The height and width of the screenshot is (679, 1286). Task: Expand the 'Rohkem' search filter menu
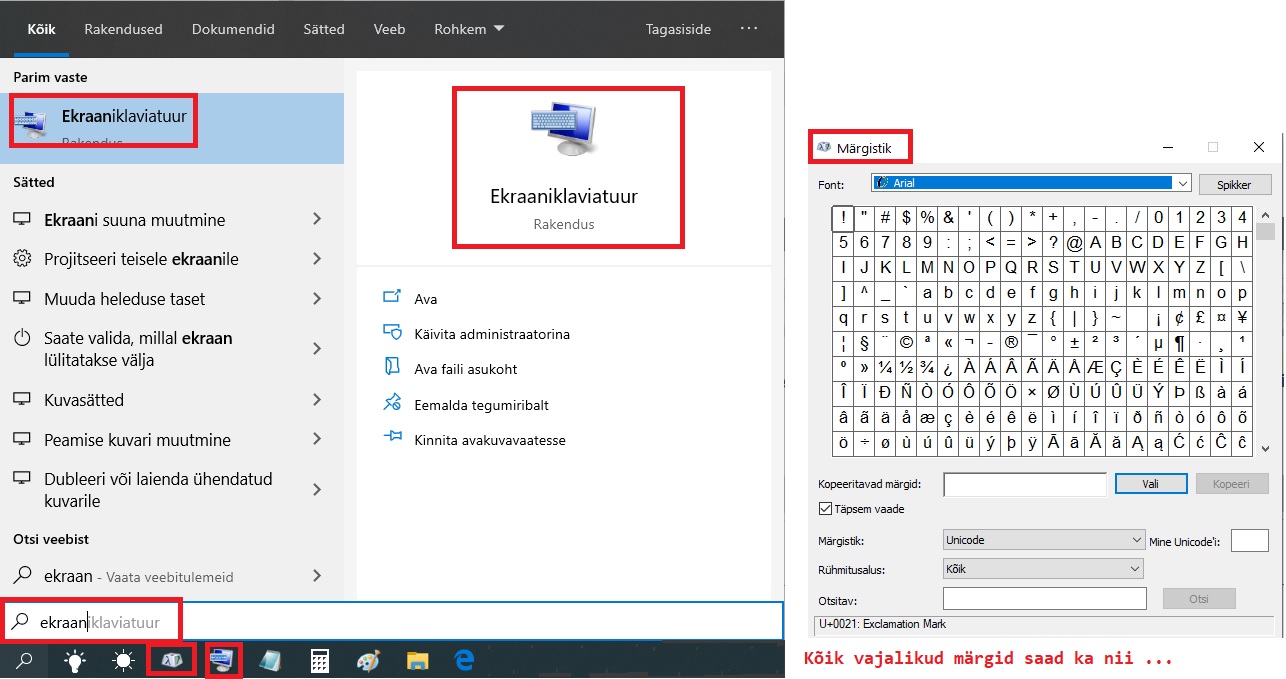(469, 29)
